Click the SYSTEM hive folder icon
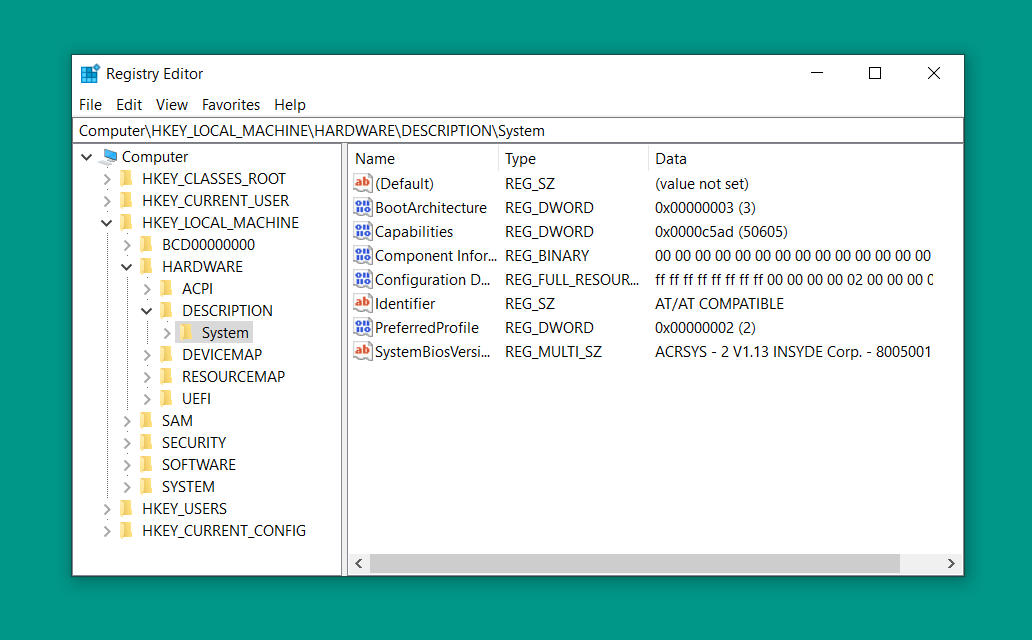The height and width of the screenshot is (640, 1032). (147, 487)
